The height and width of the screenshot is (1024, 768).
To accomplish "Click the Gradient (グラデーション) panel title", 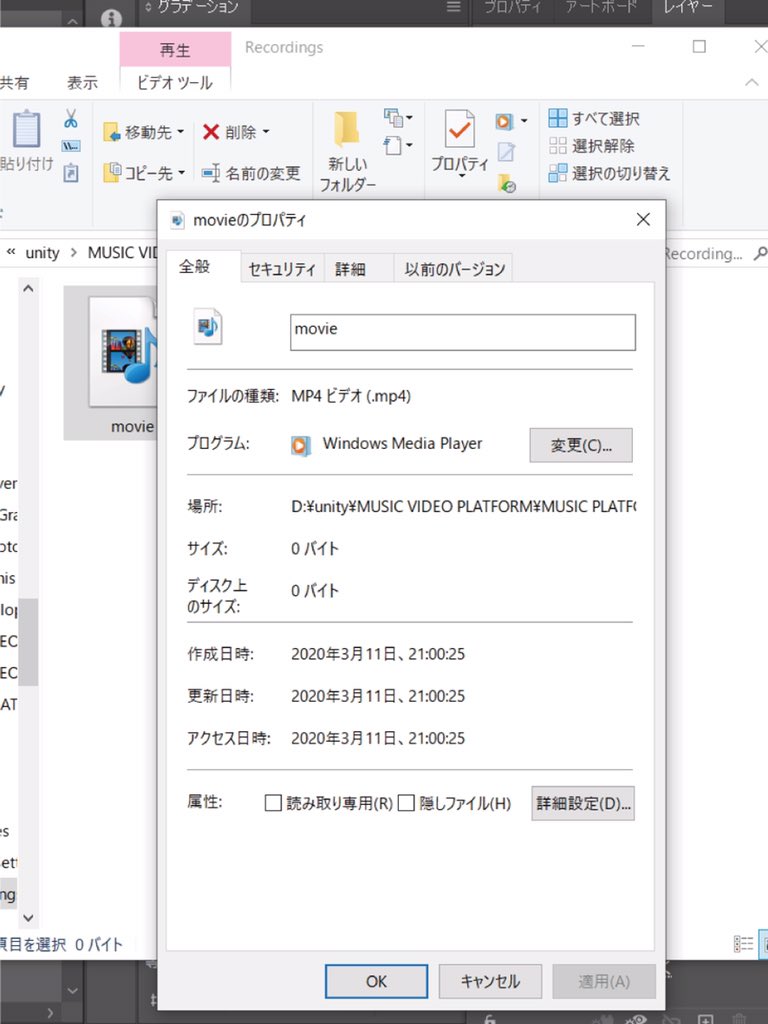I will (x=198, y=8).
